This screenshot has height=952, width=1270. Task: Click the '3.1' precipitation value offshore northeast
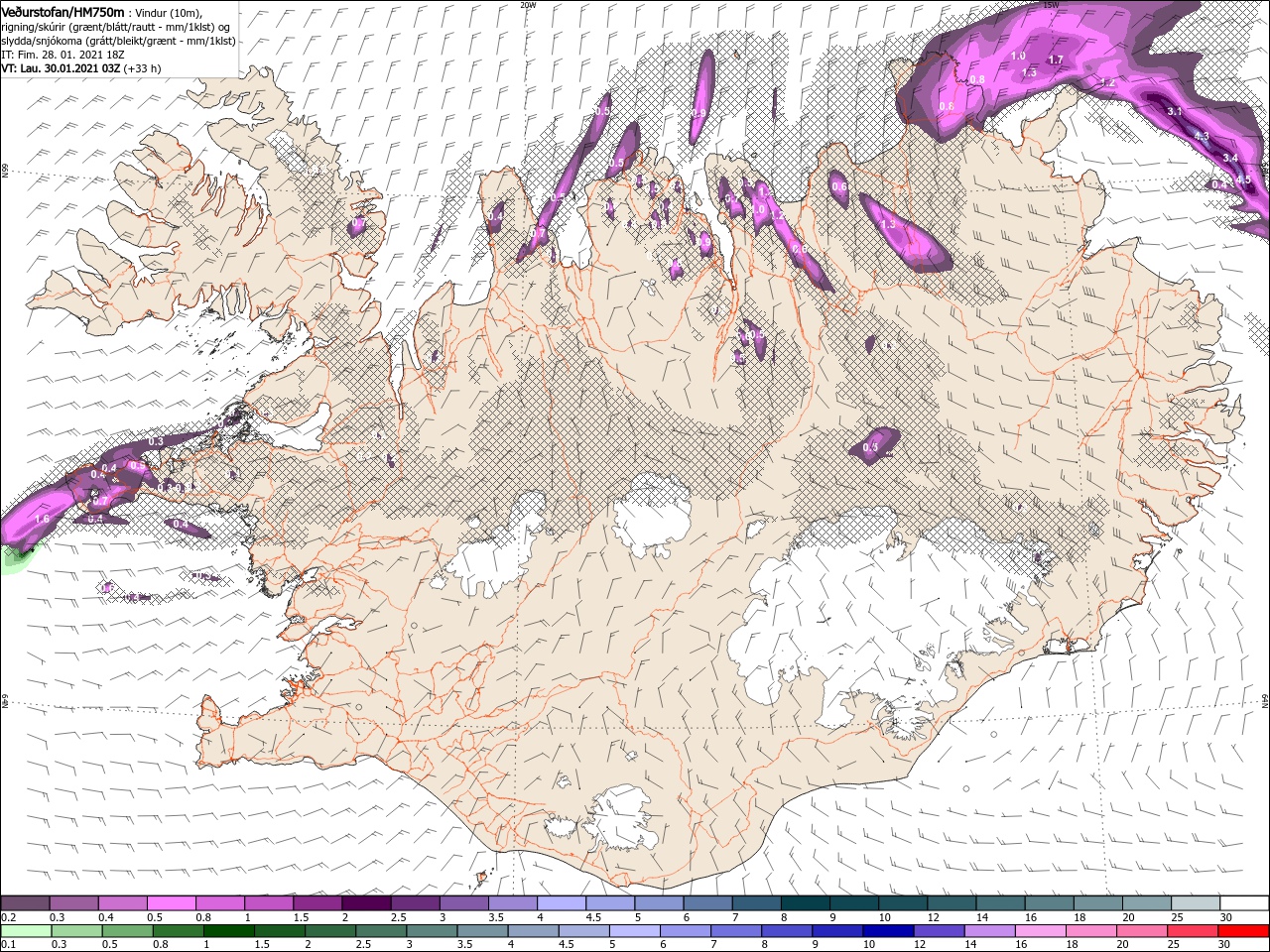1175,111
